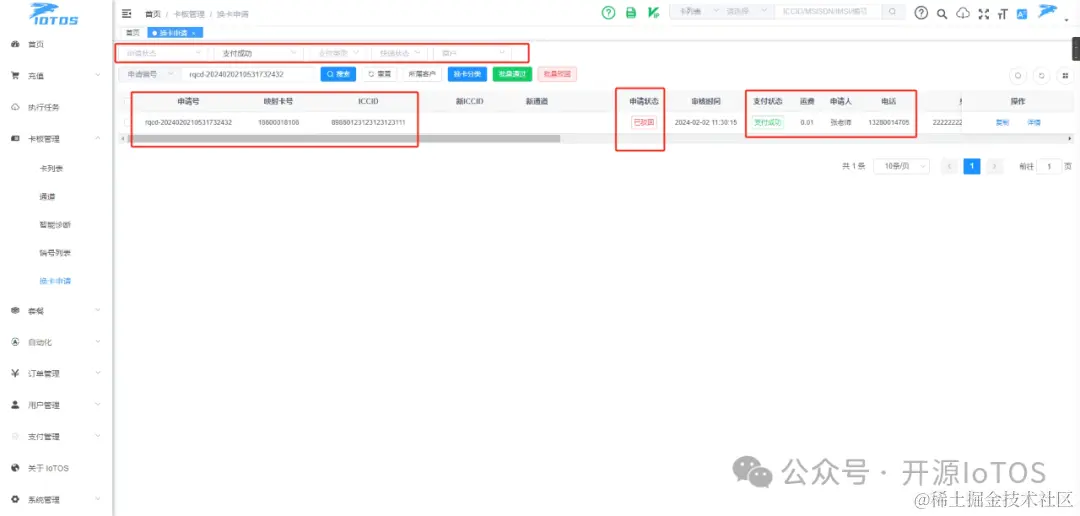The image size is (1080, 516).
Task: Click the cloud download icon
Action: tap(963, 13)
